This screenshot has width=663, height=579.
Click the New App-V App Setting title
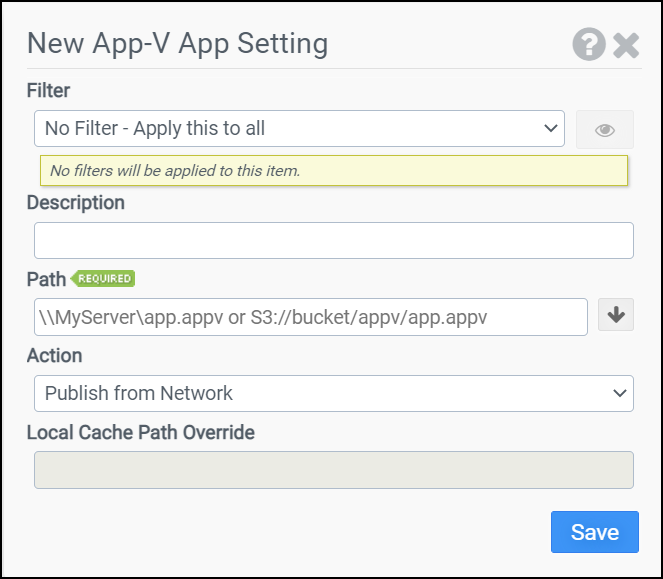click(x=177, y=44)
